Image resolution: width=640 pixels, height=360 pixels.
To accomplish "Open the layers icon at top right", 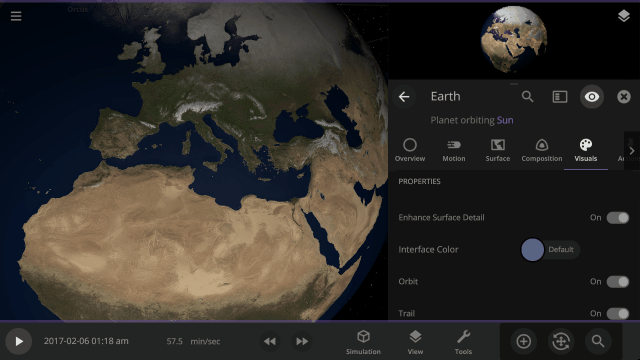I will 623,16.
